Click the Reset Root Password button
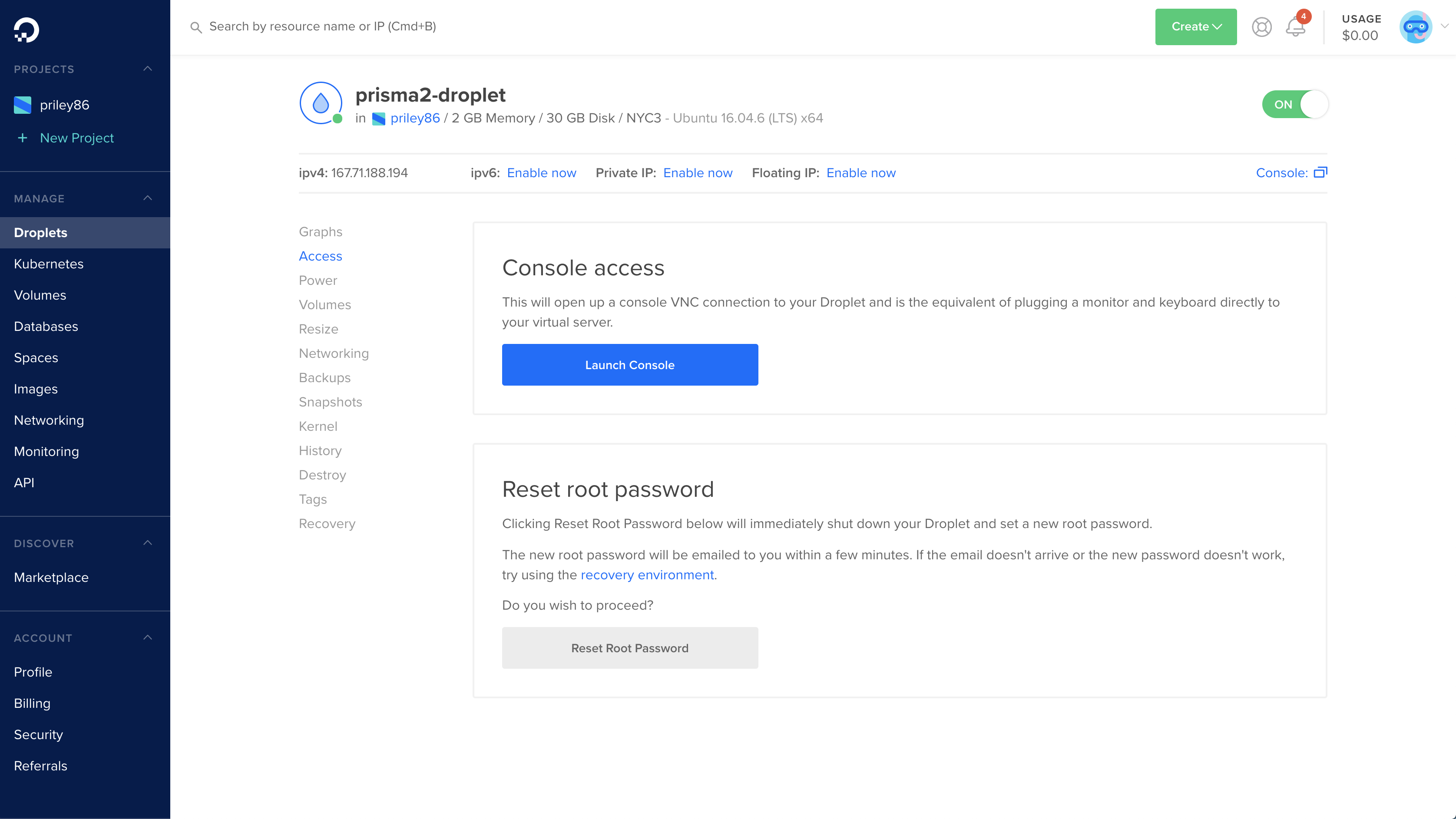This screenshot has width=1456, height=819. (630, 648)
